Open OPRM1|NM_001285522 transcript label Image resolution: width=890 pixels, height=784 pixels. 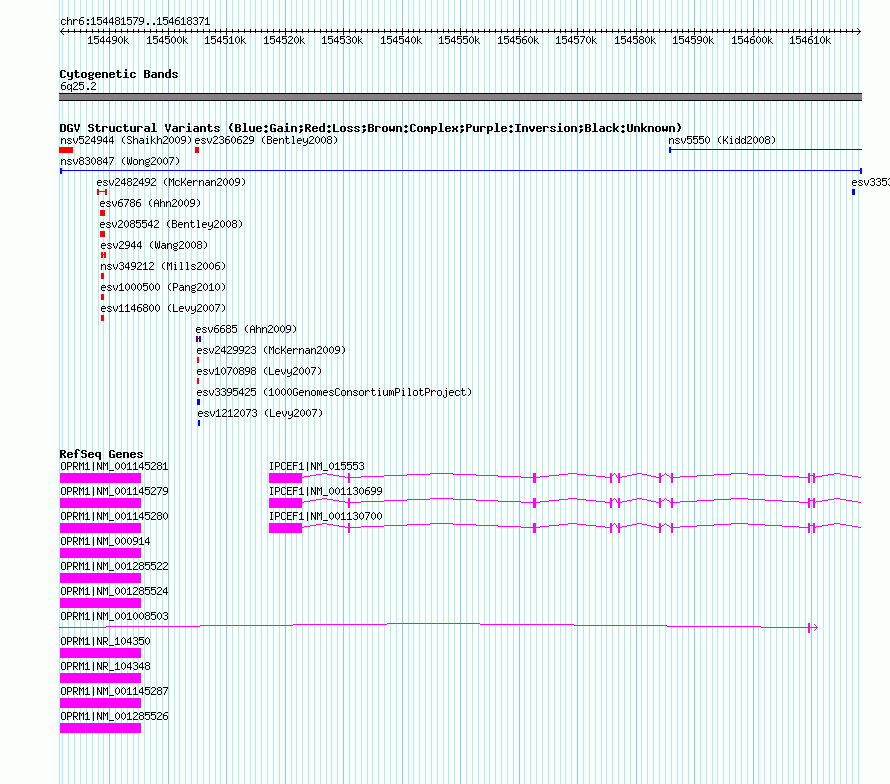pos(114,567)
